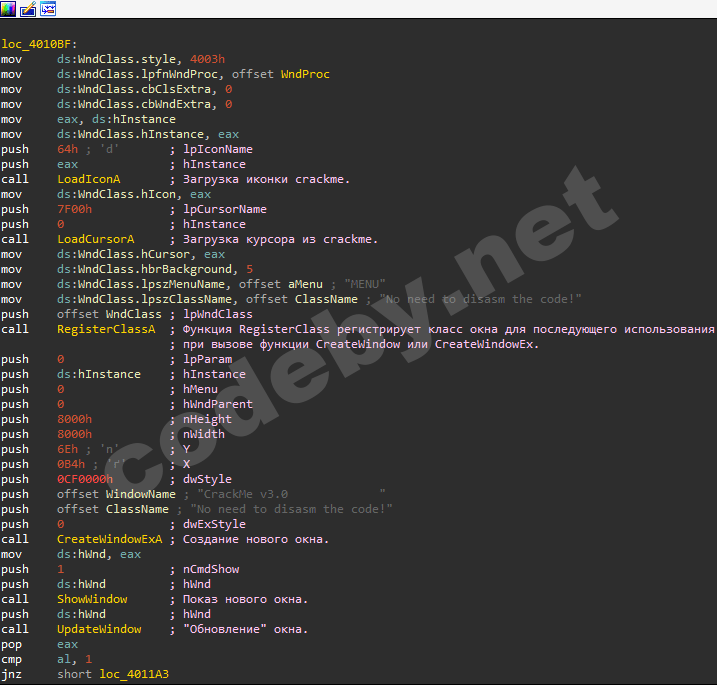
Task: Click ClassName in the lpszClassName line
Action: [x=326, y=300]
